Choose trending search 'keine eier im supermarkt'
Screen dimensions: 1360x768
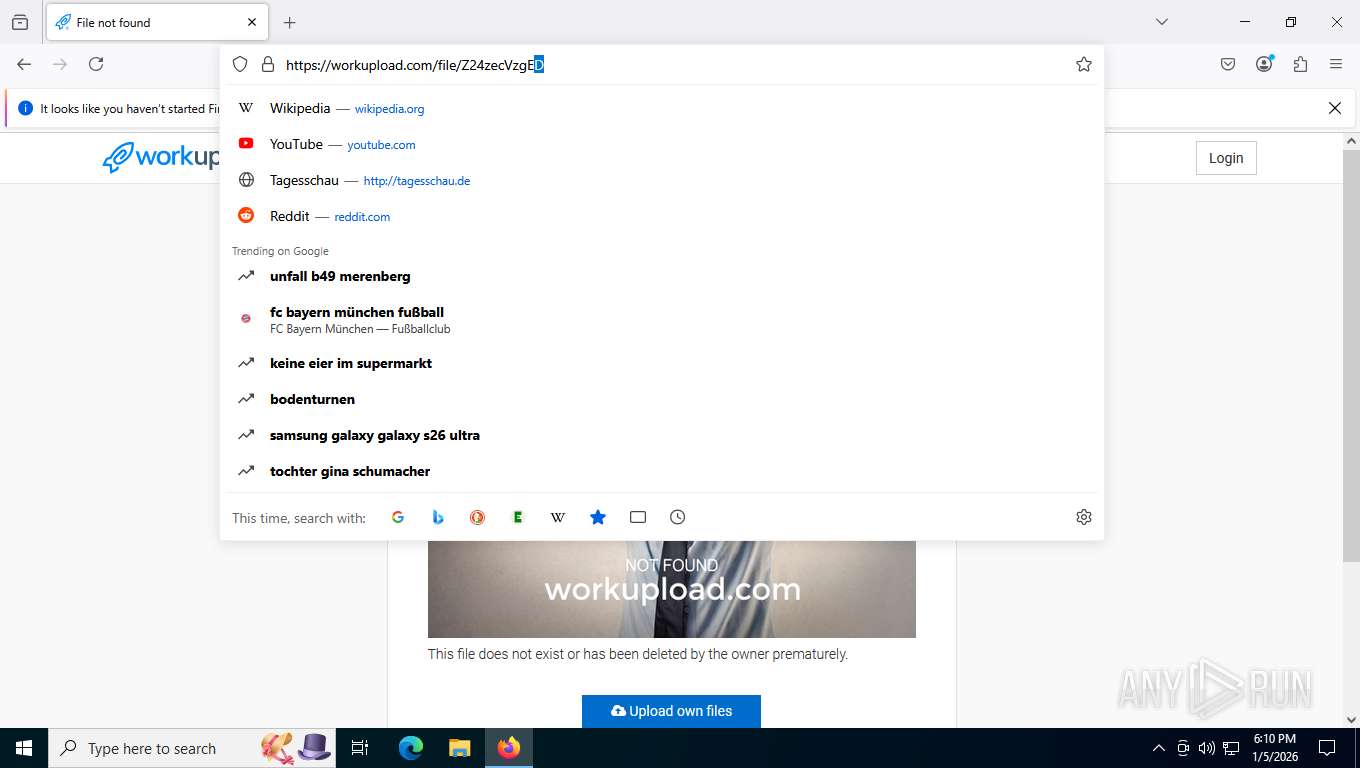pos(662,363)
